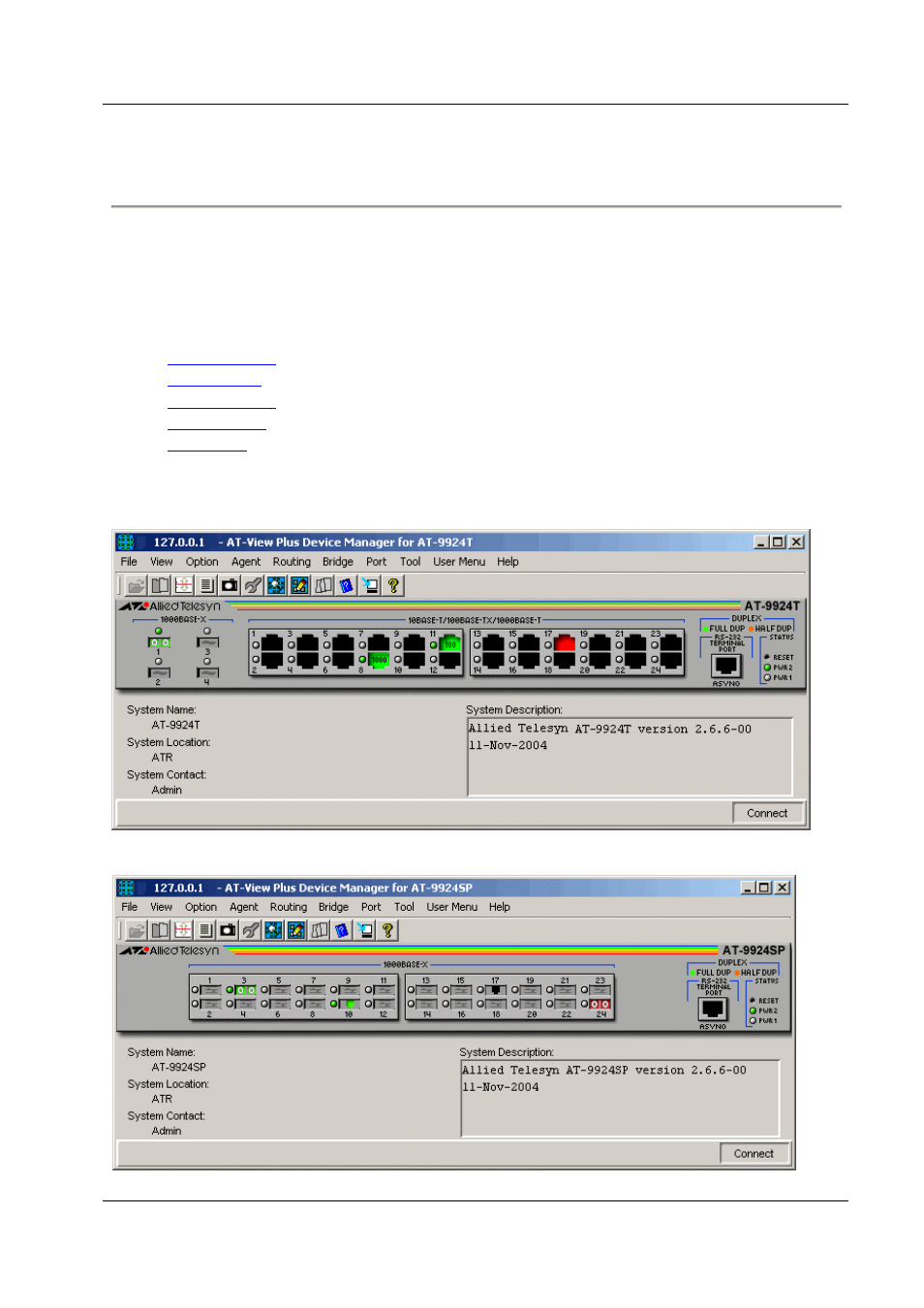Select red SFP port 24 on AT-9924SP
This screenshot has width=924, height=1308.
pyautogui.click(x=600, y=1004)
